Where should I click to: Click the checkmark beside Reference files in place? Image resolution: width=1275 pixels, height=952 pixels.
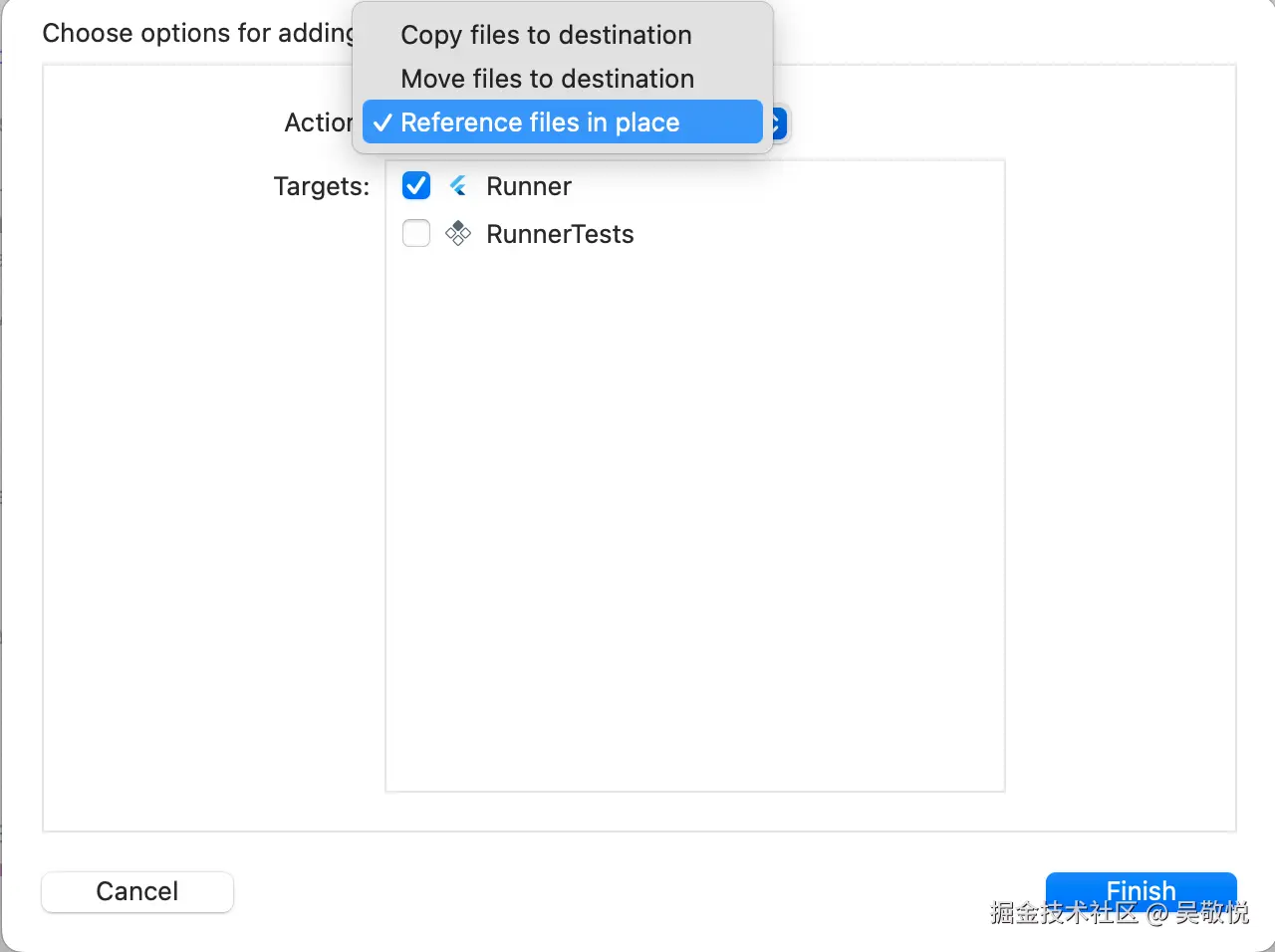[x=382, y=122]
